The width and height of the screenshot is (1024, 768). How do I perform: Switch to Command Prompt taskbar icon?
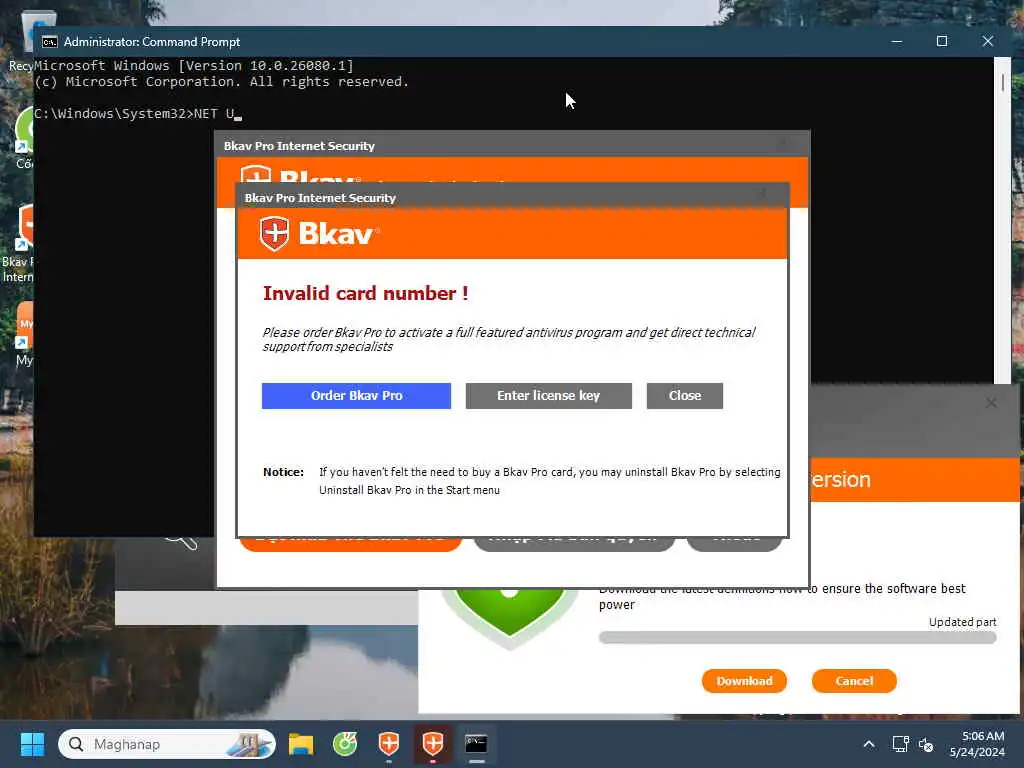(x=476, y=744)
